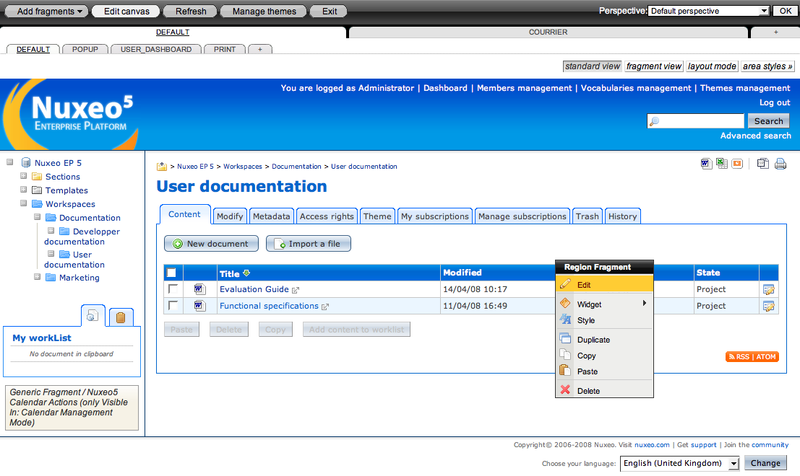
Task: Click the Templates folder icon
Action: (x=37, y=190)
